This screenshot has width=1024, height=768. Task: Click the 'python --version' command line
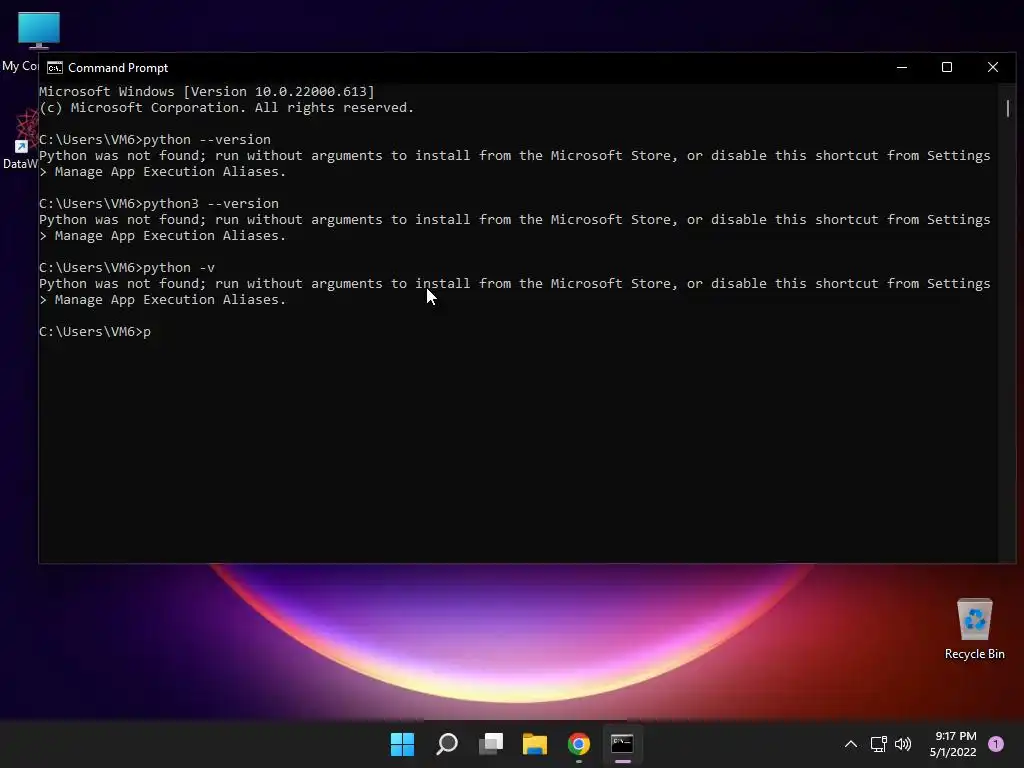click(x=155, y=140)
